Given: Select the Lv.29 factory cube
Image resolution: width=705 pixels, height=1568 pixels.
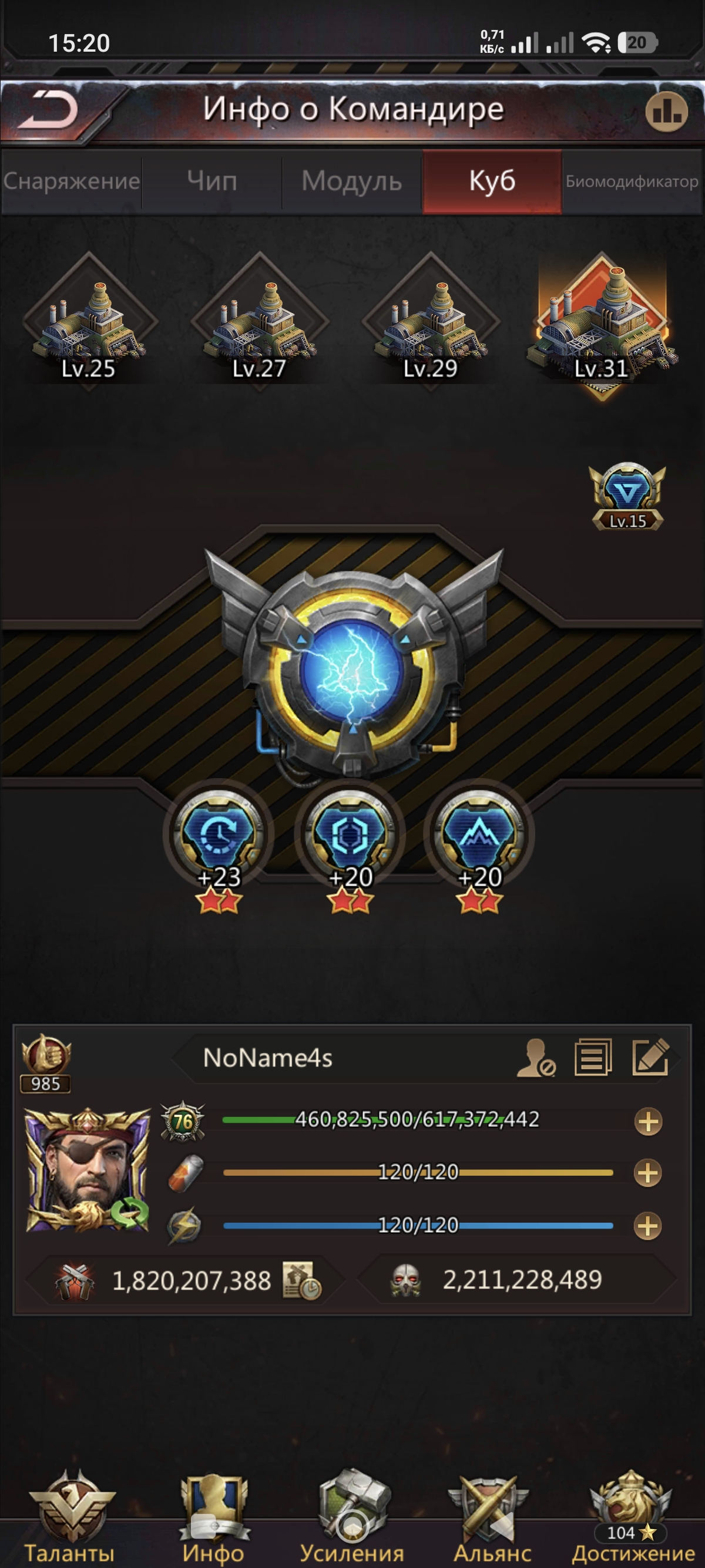Looking at the screenshot, I should (x=431, y=322).
